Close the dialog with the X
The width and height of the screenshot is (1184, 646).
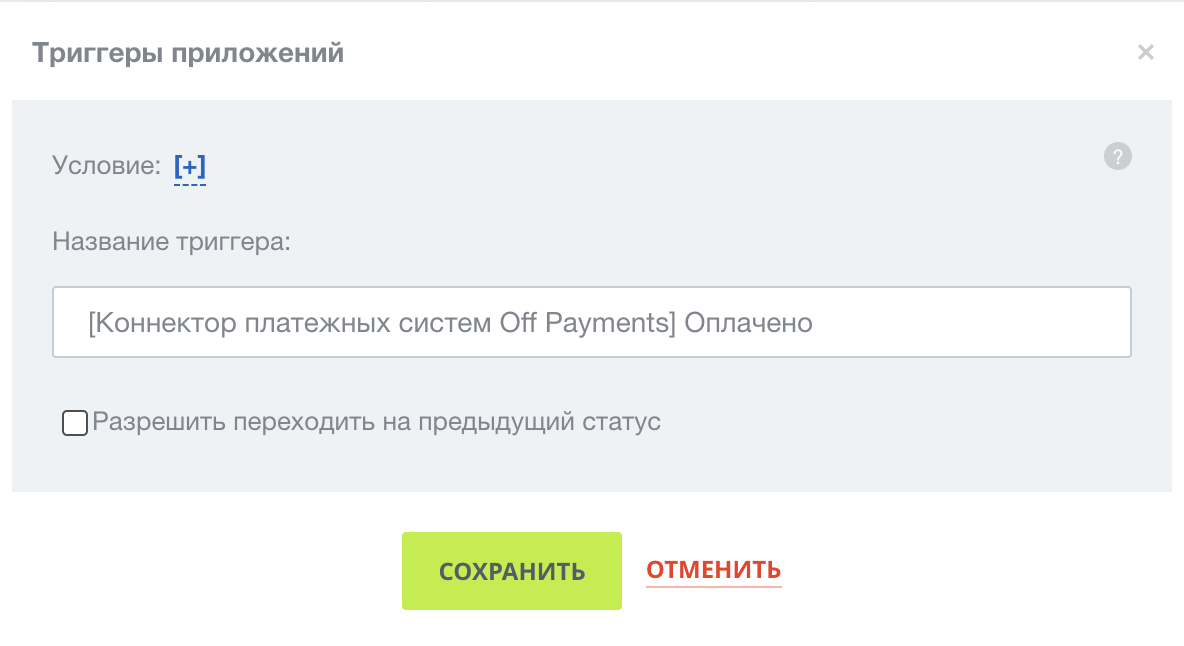coord(1146,52)
